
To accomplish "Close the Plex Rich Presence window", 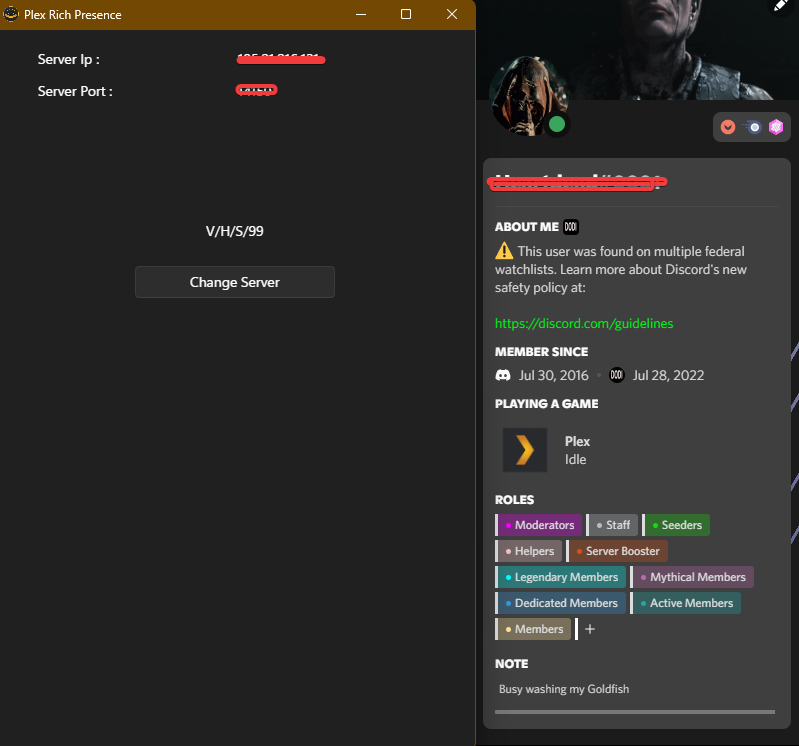I will 451,14.
